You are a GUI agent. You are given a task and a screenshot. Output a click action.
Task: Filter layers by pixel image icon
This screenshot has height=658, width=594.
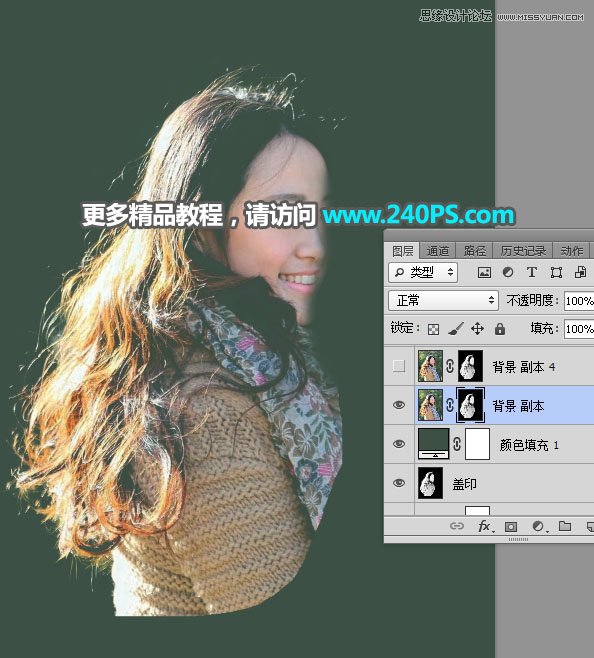pos(484,273)
